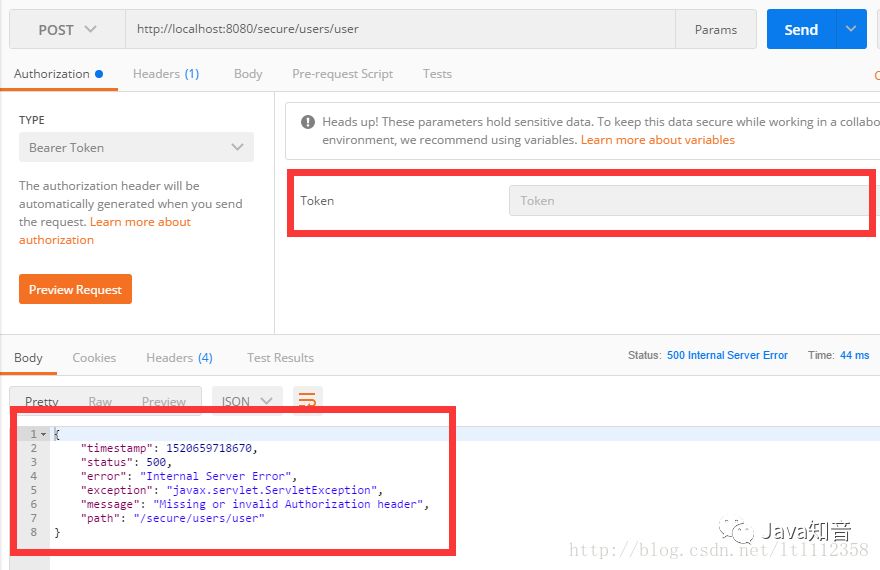The height and width of the screenshot is (570, 880).
Task: Switch response view to Preview
Action: (x=163, y=402)
